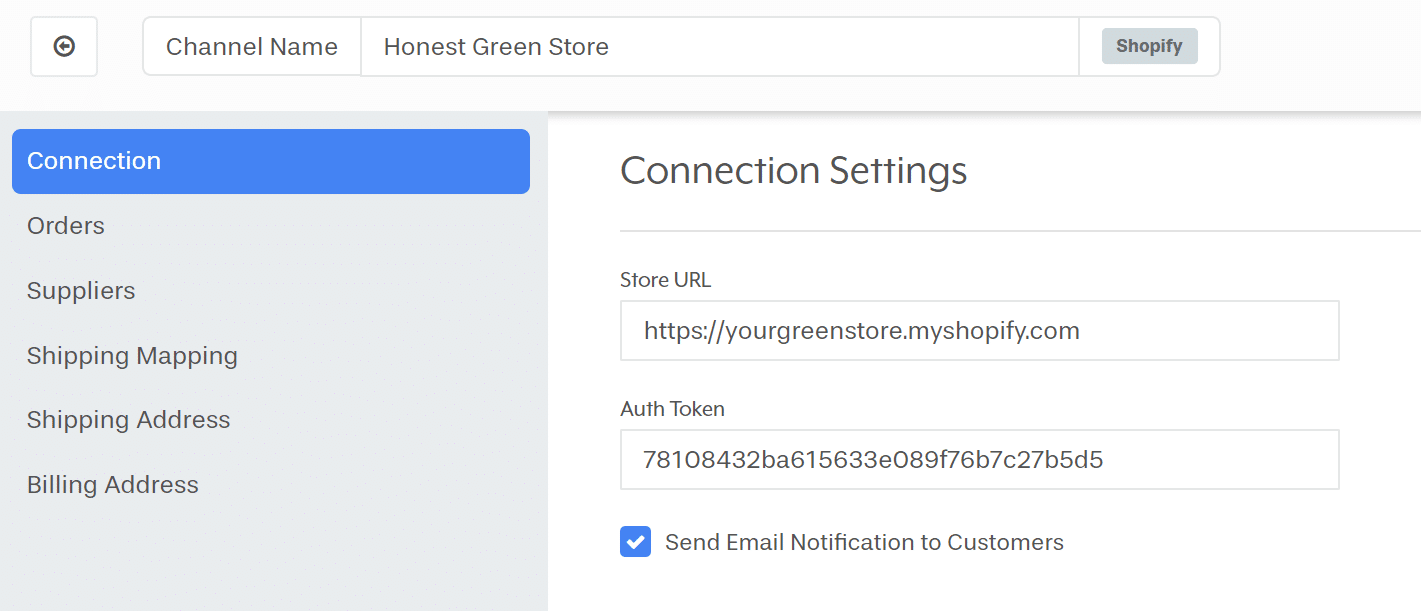Viewport: 1421px width, 611px height.
Task: Click the Shopify platform badge
Action: pyautogui.click(x=1149, y=46)
